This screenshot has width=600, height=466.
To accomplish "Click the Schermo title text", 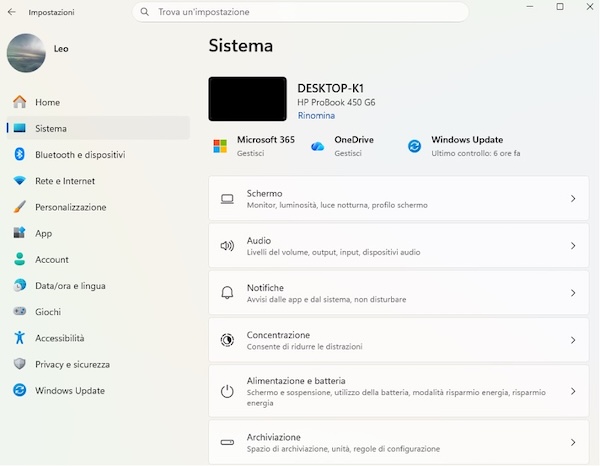I will pos(264,193).
